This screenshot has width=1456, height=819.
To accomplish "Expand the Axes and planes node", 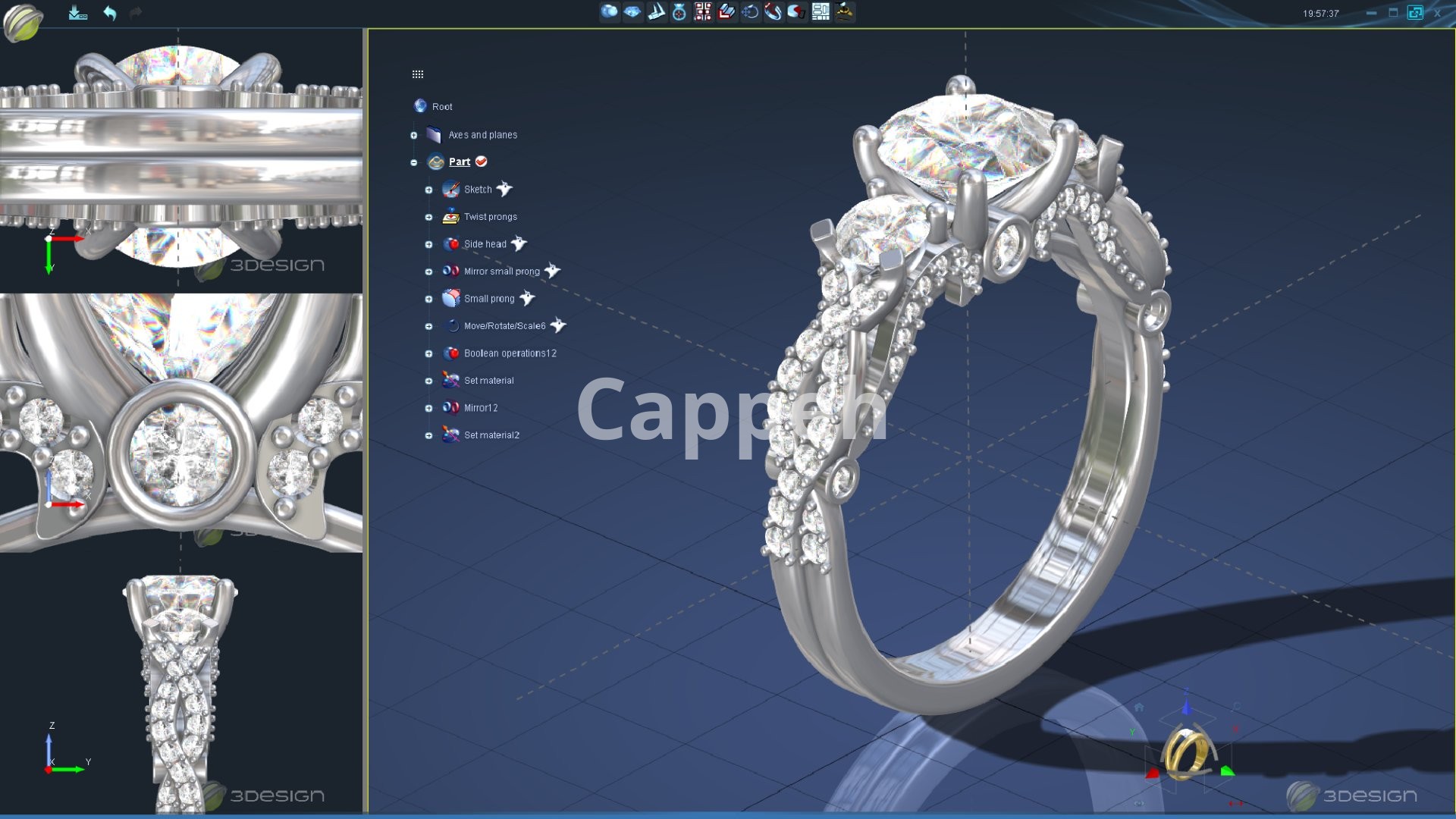I will (x=414, y=135).
